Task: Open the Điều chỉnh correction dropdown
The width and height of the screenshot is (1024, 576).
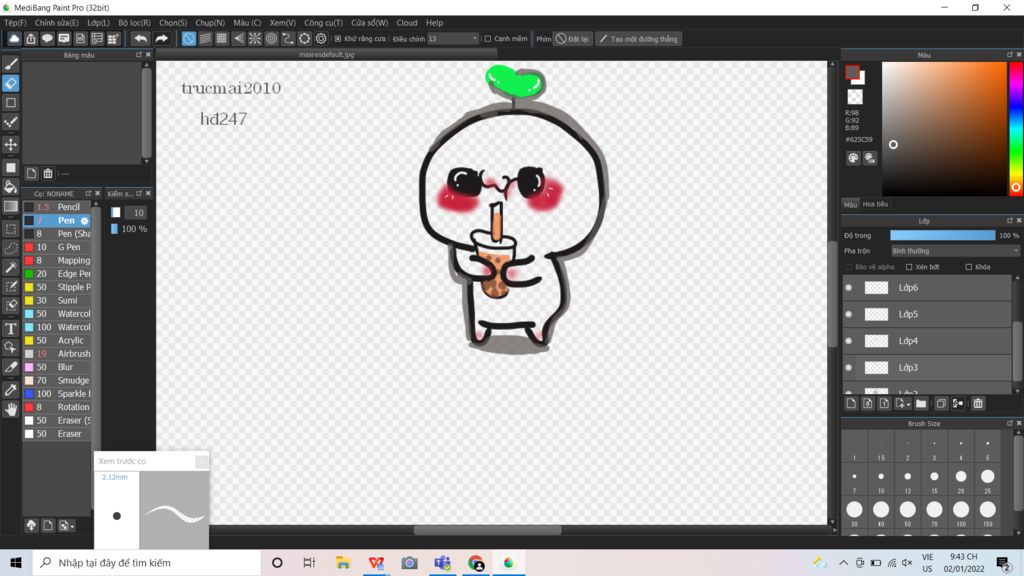Action: (453, 39)
